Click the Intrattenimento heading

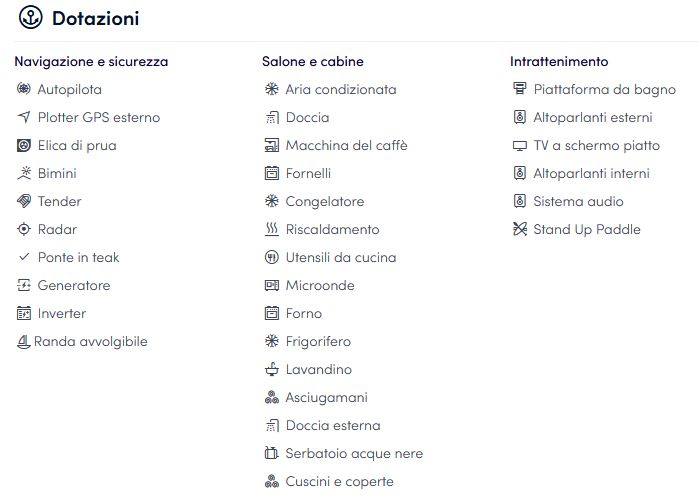pyautogui.click(x=559, y=61)
